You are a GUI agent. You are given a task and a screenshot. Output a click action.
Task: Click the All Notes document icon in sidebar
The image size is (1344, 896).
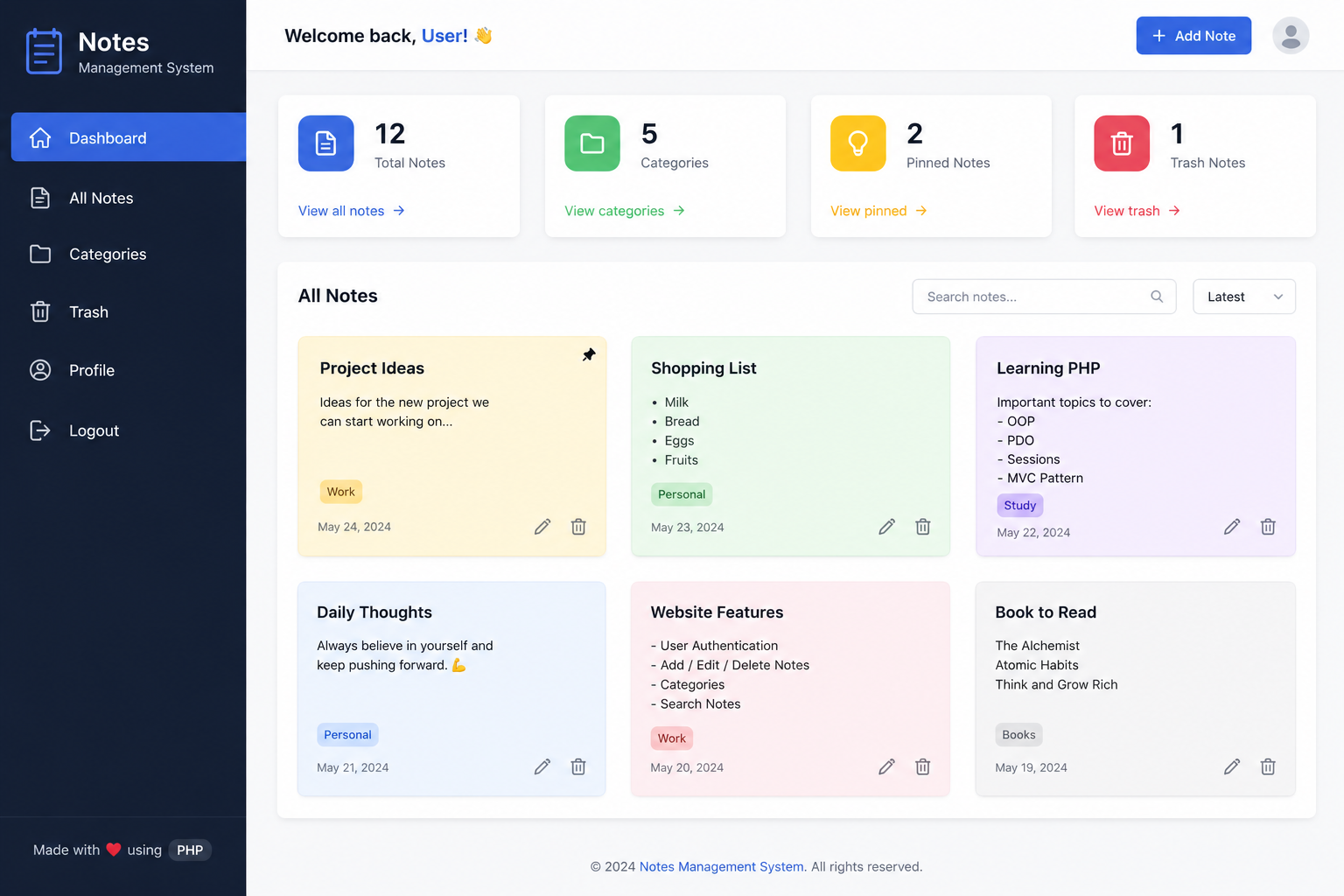pyautogui.click(x=40, y=198)
